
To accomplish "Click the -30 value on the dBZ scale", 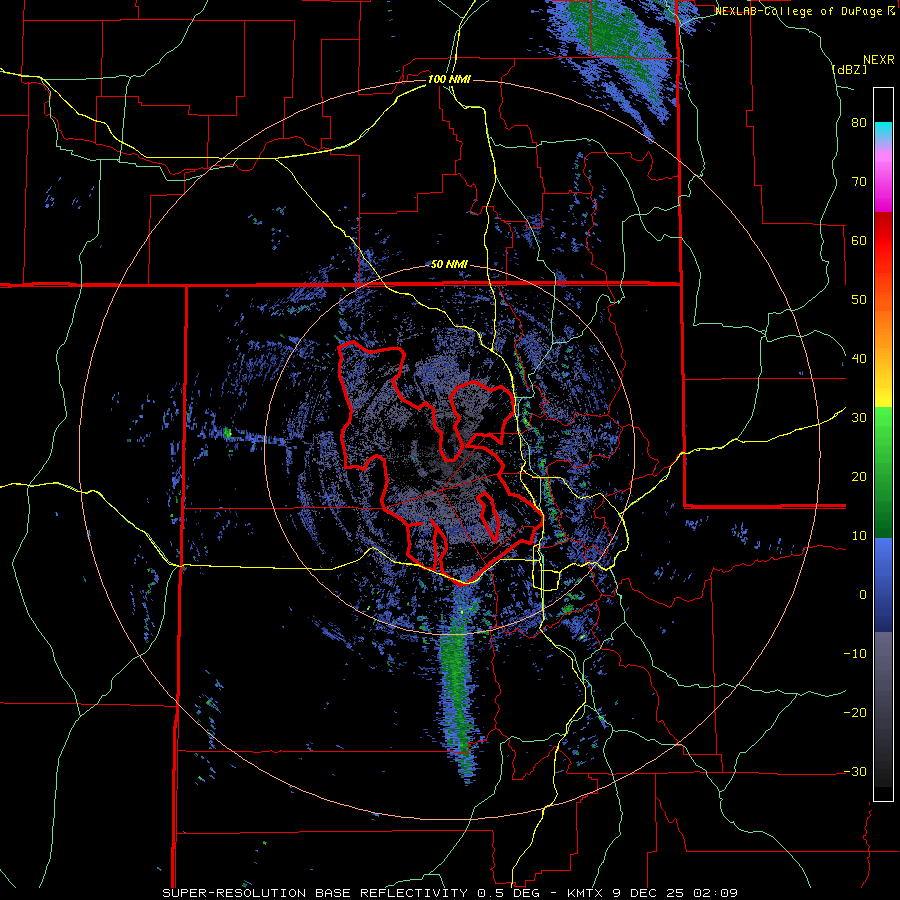I will point(855,771).
